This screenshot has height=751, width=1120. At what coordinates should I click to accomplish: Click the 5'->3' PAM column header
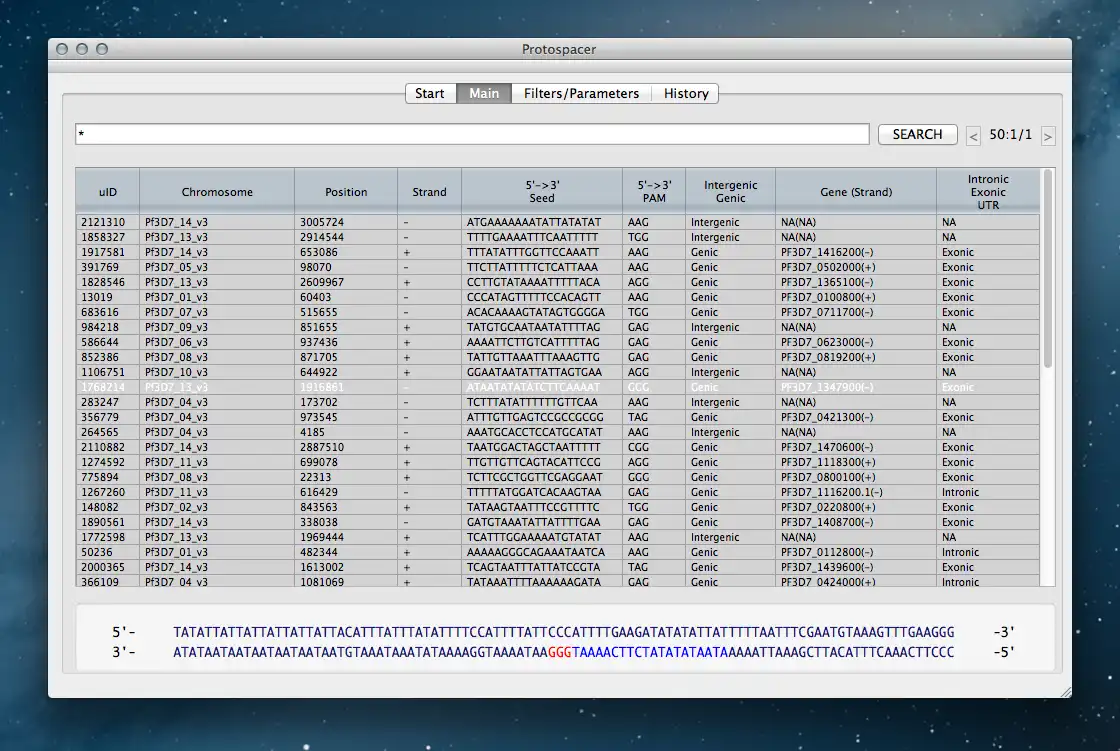[x=654, y=192]
